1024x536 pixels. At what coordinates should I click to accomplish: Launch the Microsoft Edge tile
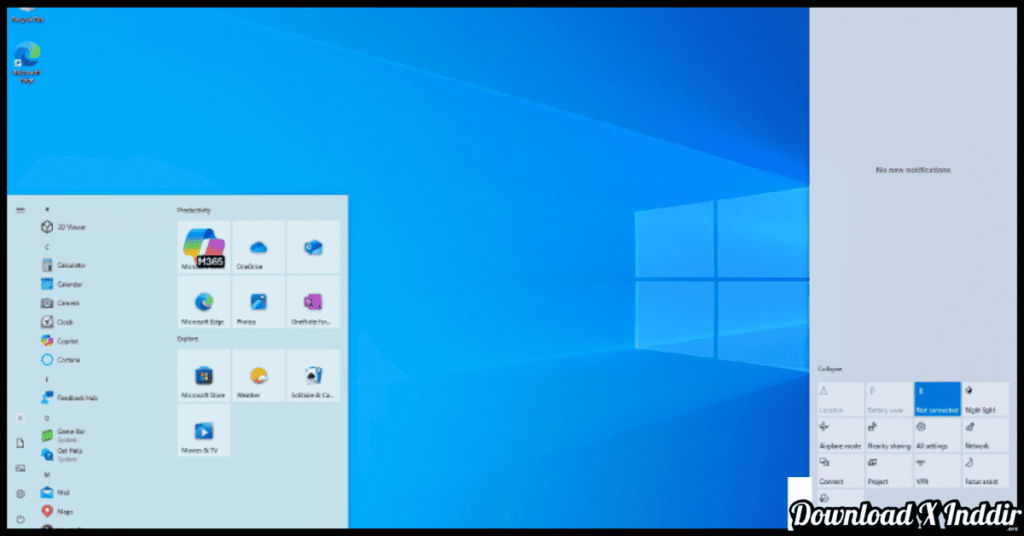204,302
